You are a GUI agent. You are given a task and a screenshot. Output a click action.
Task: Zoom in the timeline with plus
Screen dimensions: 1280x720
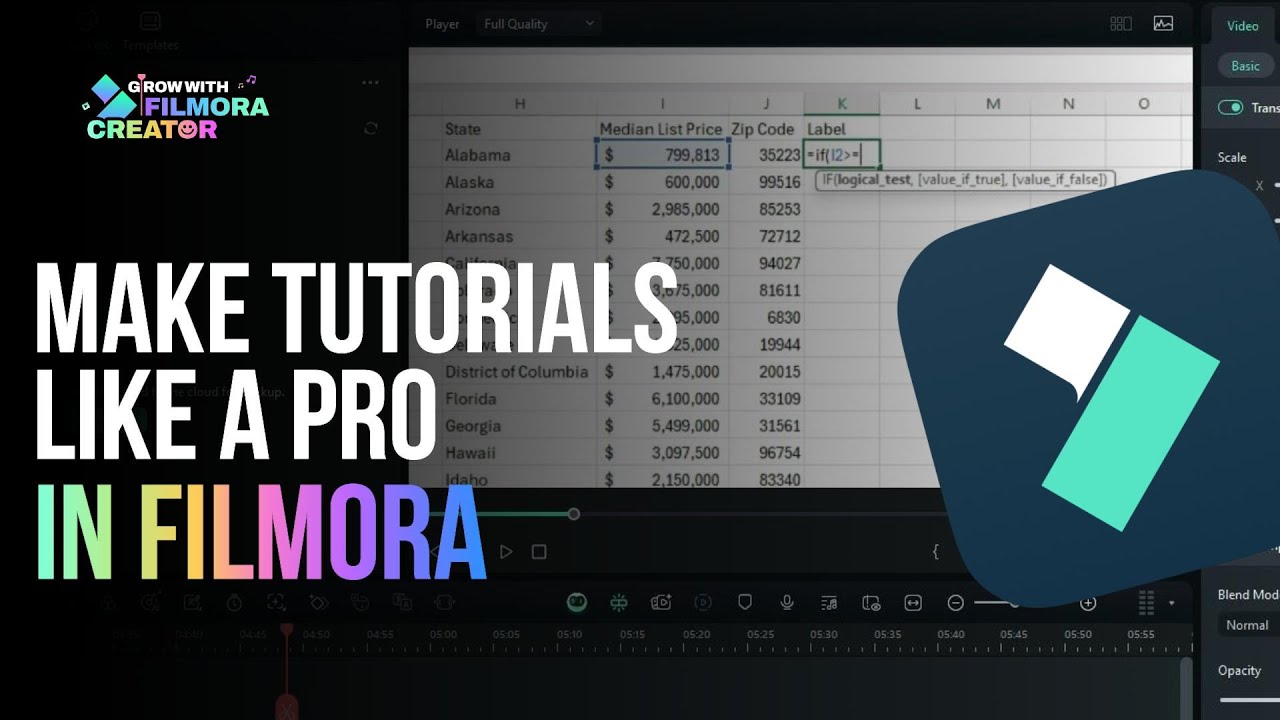point(1088,603)
